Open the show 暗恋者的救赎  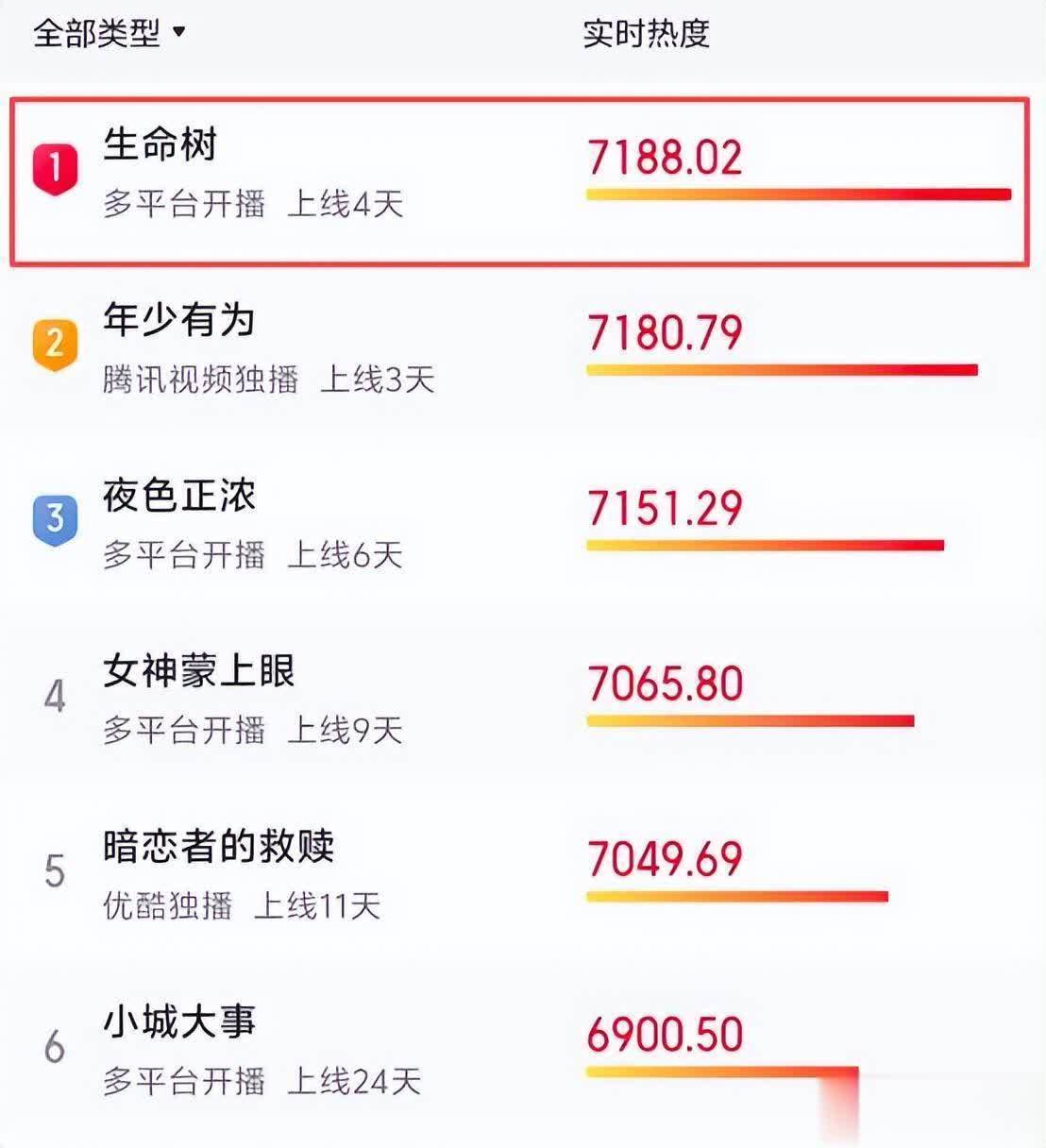[218, 847]
